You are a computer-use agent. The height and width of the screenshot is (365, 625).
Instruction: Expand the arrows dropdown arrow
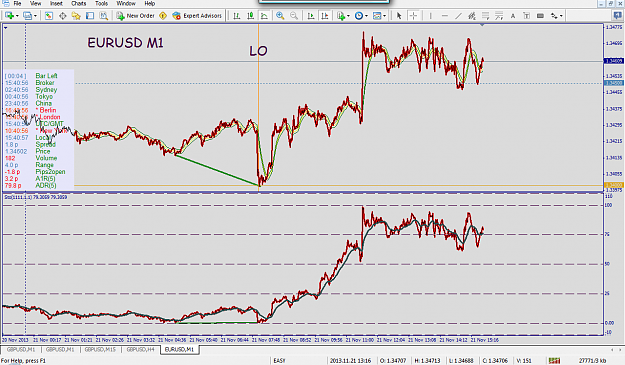[x=561, y=16]
